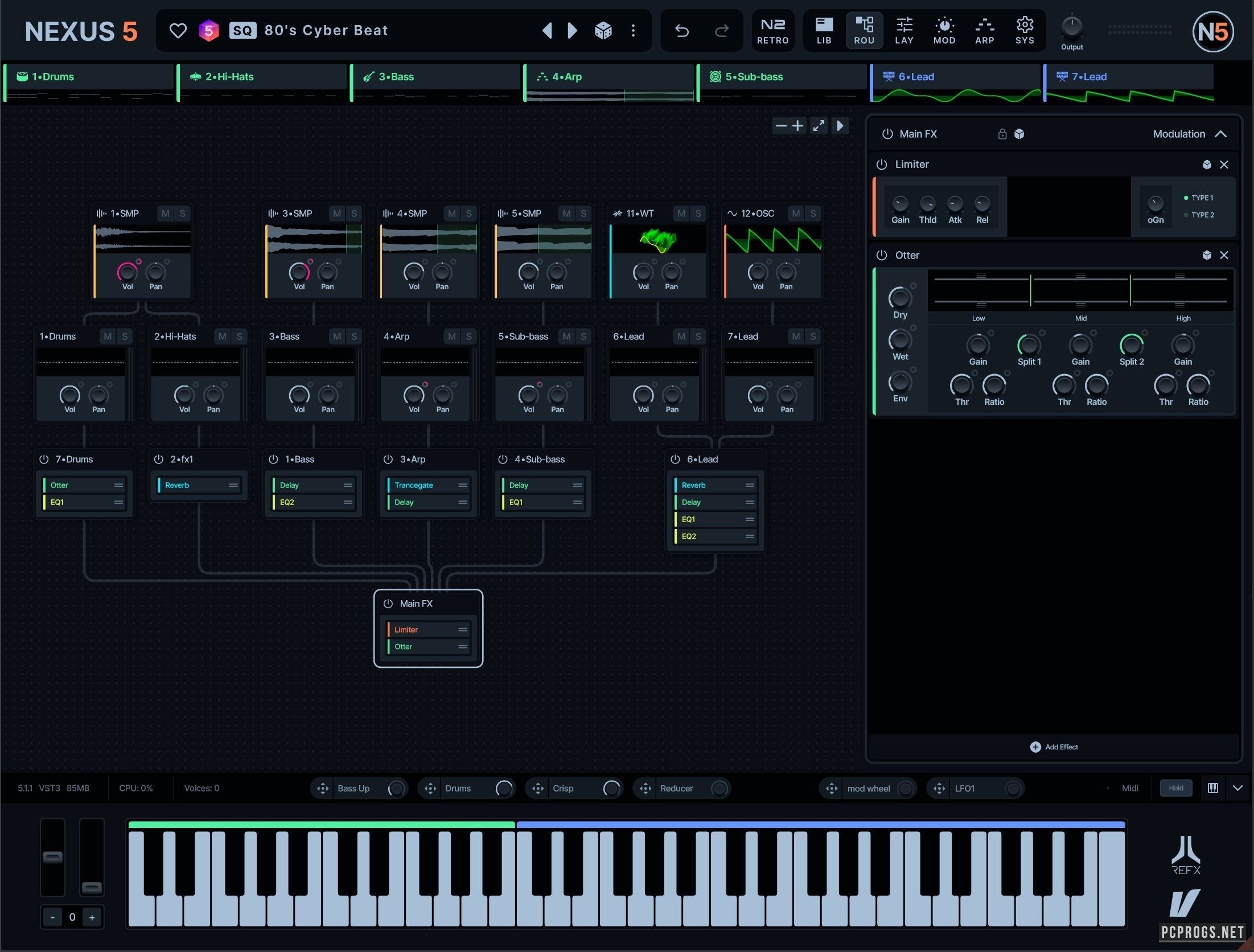Open the LIB library view

[x=824, y=31]
